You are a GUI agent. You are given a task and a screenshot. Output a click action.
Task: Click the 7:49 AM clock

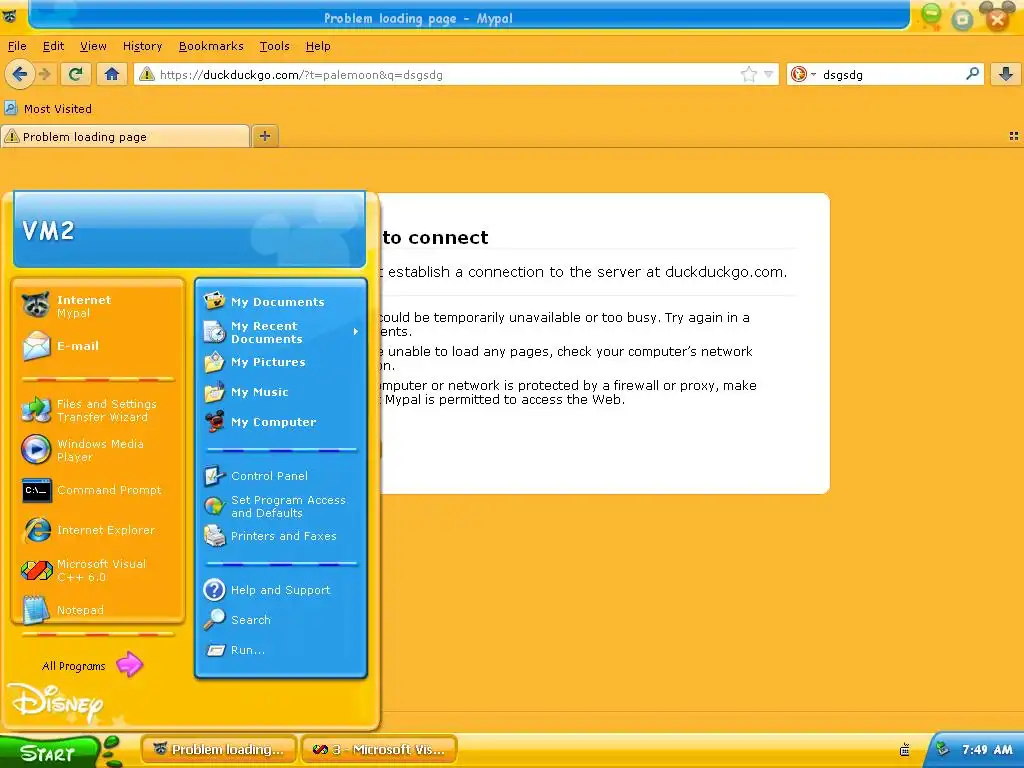click(x=987, y=750)
